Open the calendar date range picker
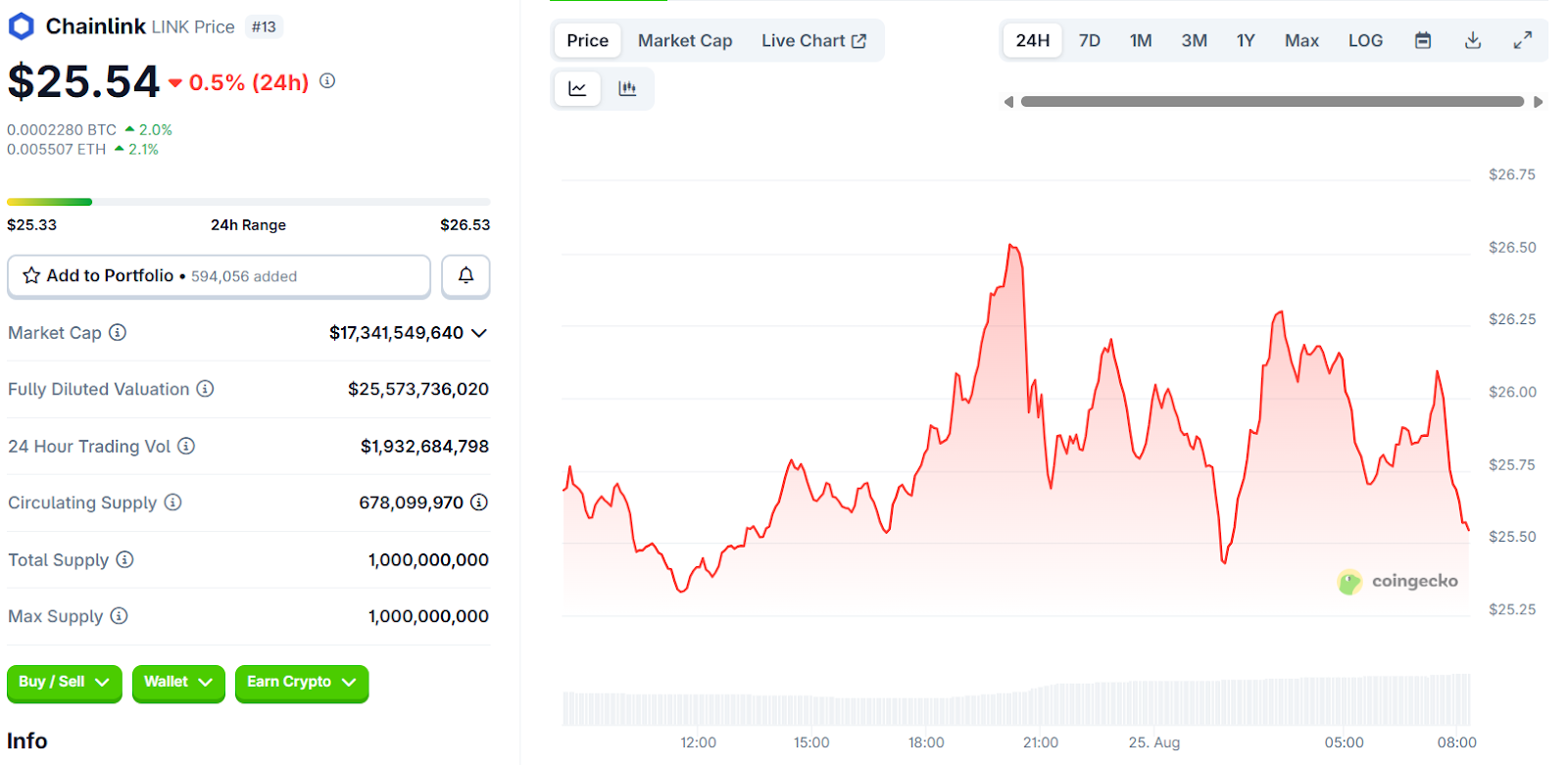 [x=1423, y=40]
